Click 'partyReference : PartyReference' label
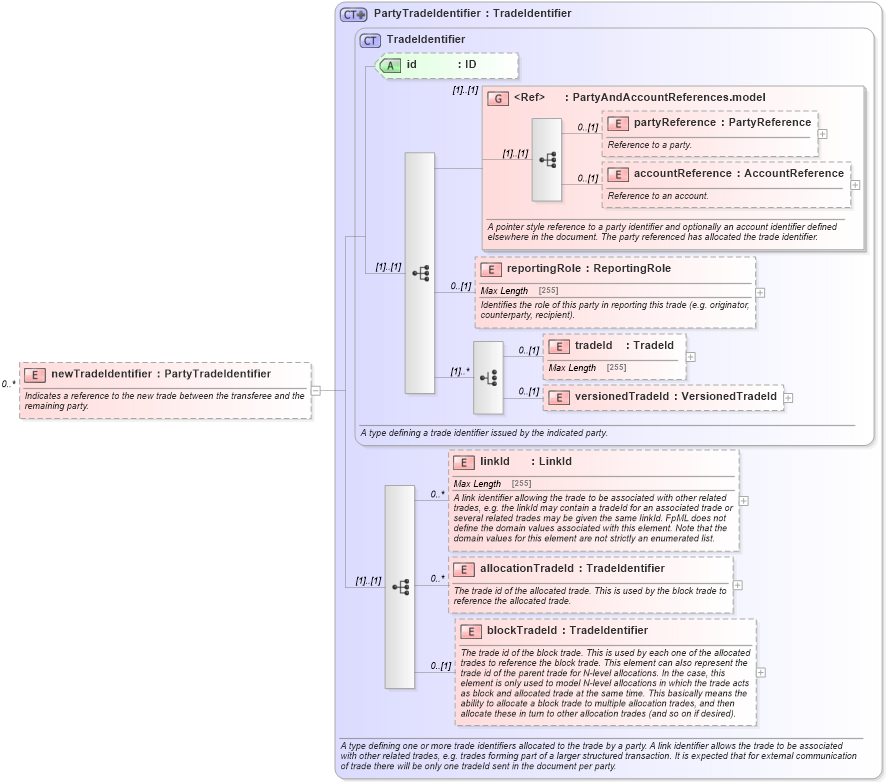The height and width of the screenshot is (782, 887). [x=722, y=122]
